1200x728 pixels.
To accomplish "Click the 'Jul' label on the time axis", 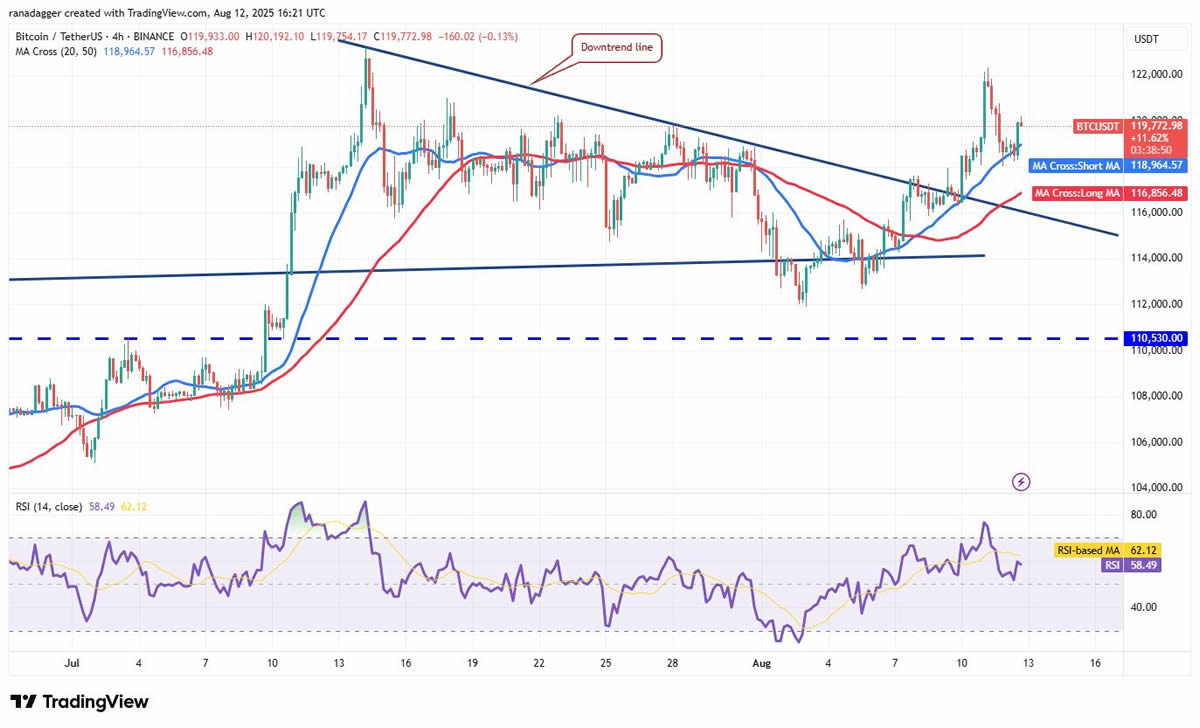I will (x=72, y=662).
